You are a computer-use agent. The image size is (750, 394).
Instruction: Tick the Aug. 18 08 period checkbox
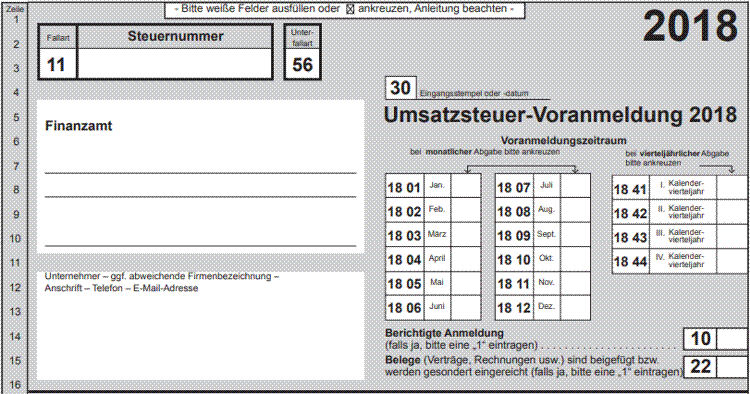575,210
